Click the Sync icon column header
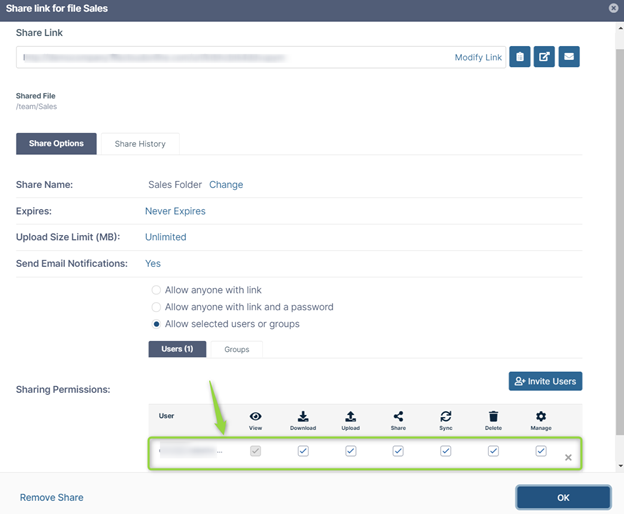The image size is (624, 514). [446, 421]
